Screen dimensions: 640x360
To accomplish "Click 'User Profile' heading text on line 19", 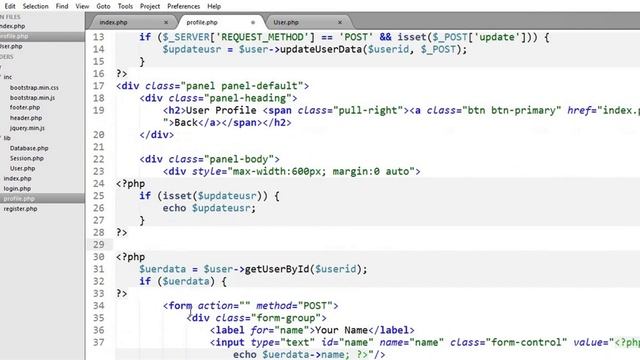I will point(221,111).
